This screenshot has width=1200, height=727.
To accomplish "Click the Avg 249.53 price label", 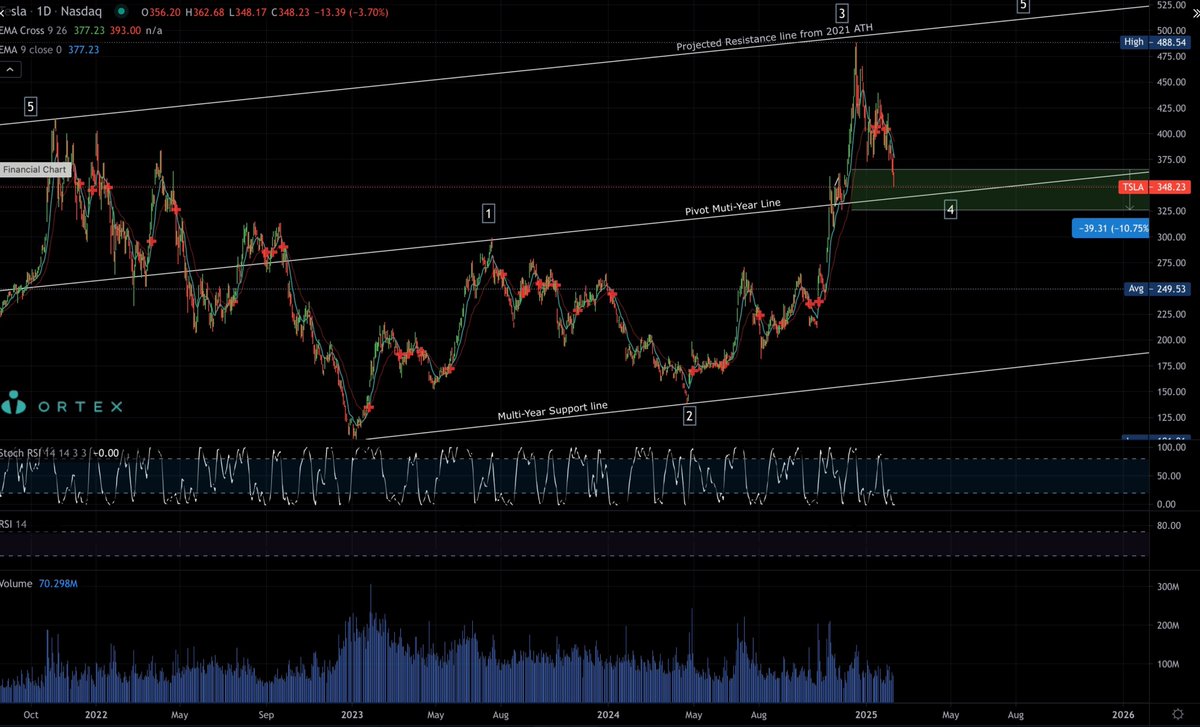I will click(x=1157, y=289).
